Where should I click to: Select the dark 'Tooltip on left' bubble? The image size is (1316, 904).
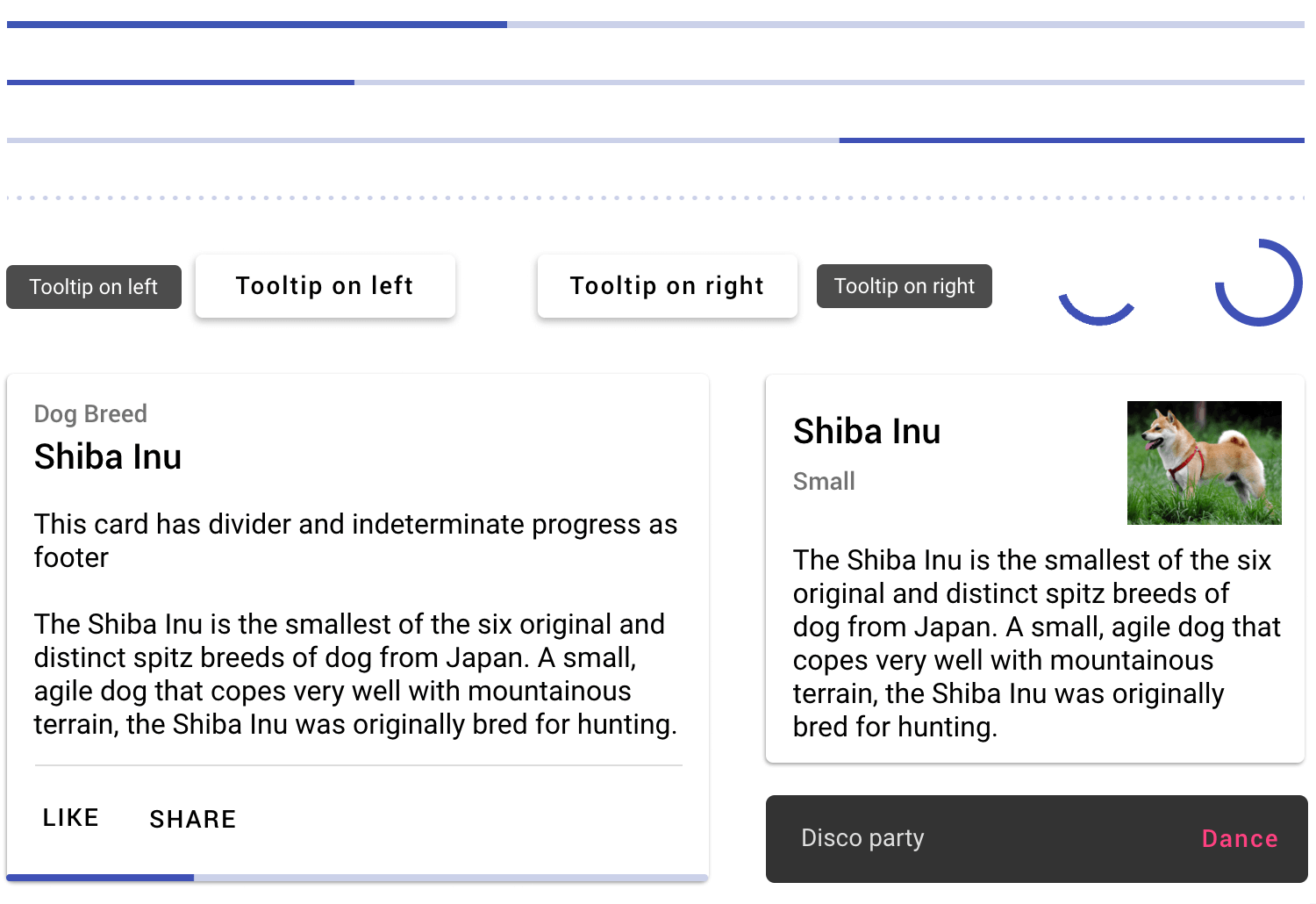click(93, 286)
